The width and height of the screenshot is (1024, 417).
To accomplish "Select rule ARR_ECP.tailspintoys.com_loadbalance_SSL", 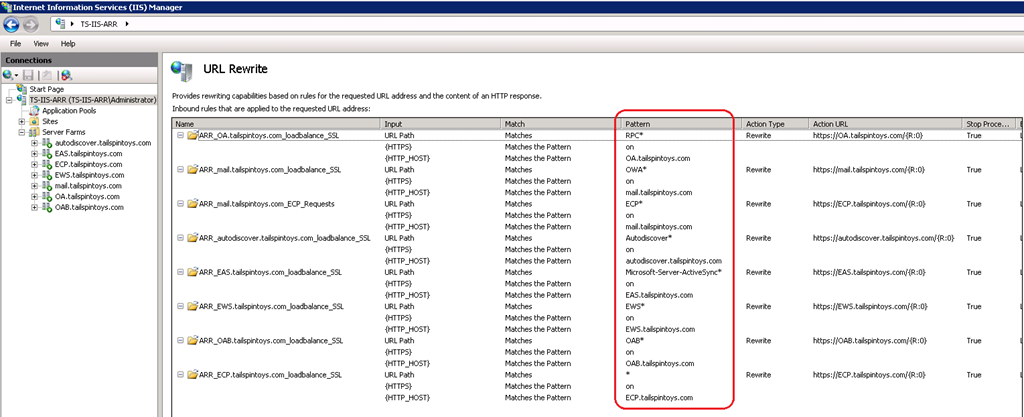I will [270, 375].
